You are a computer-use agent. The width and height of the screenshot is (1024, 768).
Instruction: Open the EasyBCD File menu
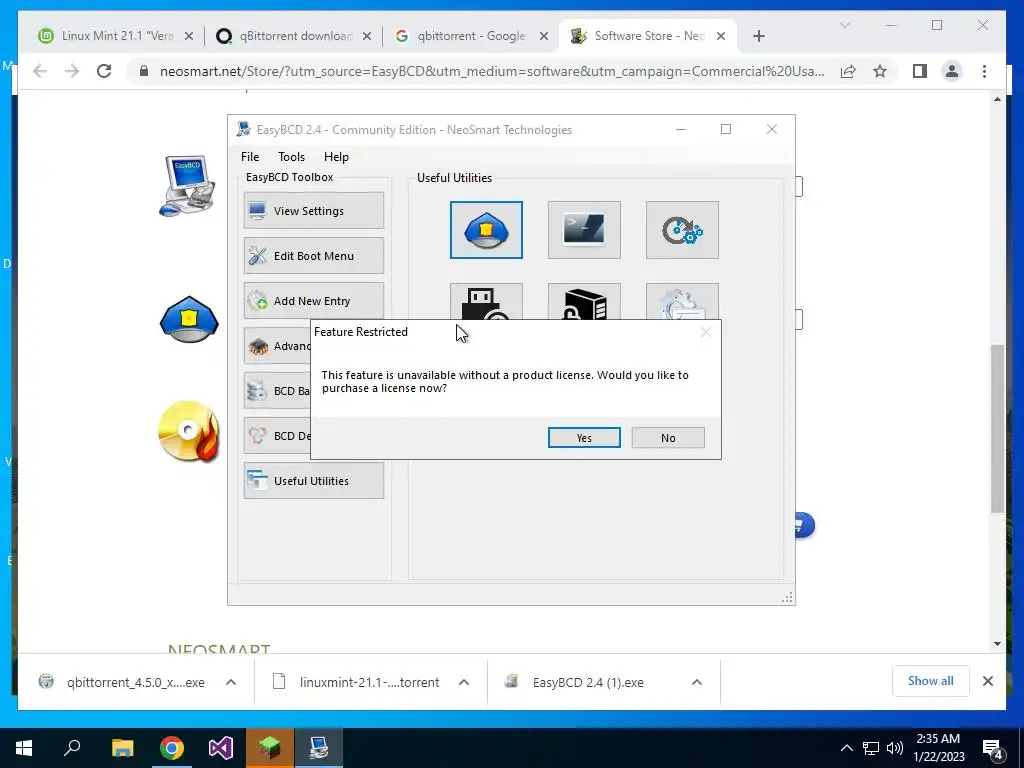(249, 157)
